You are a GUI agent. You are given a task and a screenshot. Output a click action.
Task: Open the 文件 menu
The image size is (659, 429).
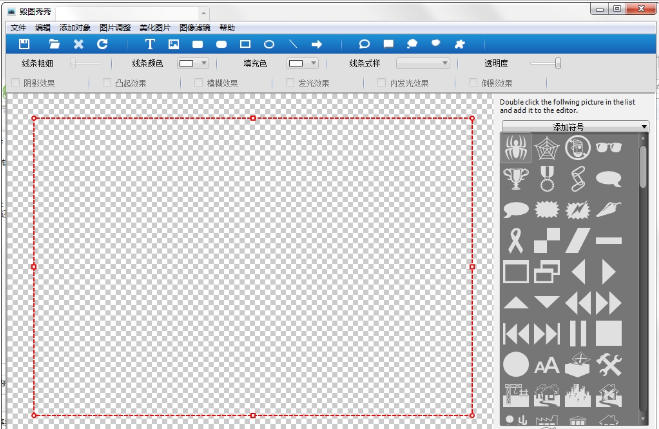[17, 28]
